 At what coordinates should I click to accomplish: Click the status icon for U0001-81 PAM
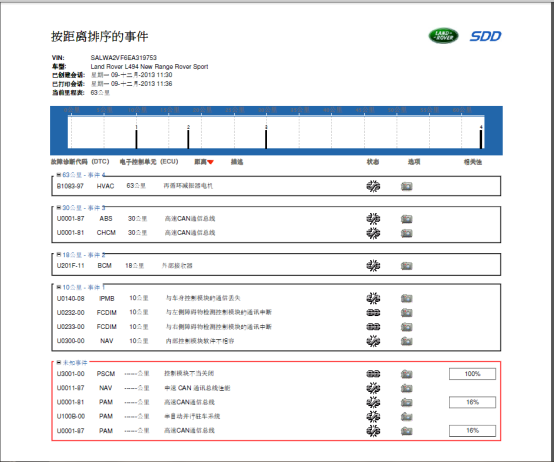pyautogui.click(x=373, y=402)
